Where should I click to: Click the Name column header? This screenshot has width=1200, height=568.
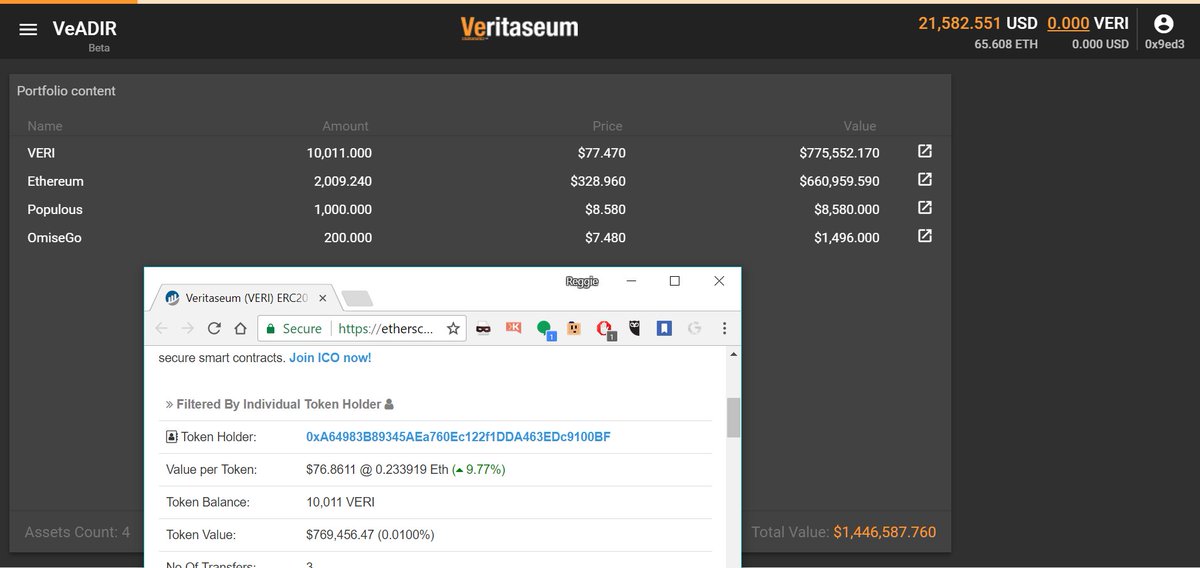click(x=45, y=126)
